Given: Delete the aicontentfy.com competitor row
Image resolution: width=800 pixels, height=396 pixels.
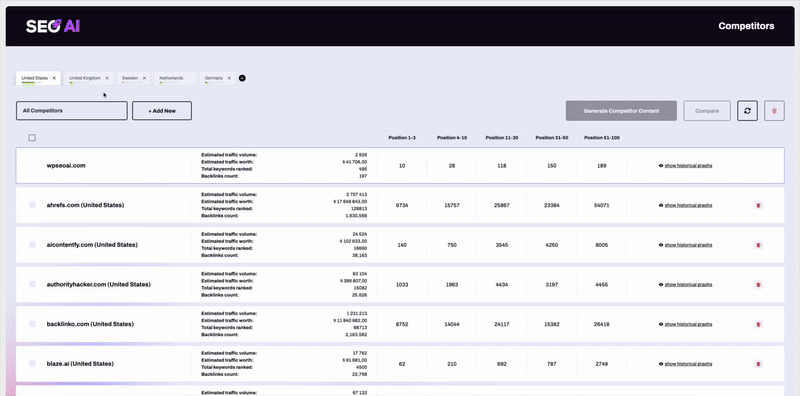Looking at the screenshot, I should 758,245.
